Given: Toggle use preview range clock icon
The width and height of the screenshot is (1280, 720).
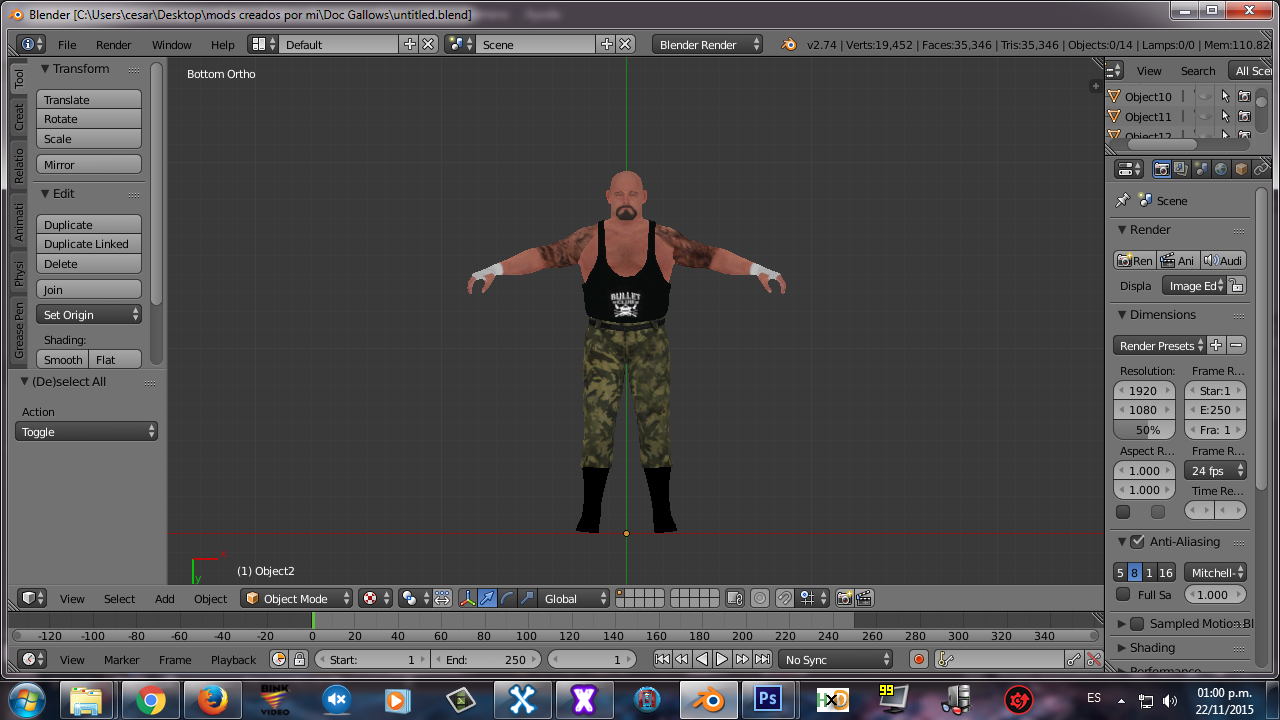Looking at the screenshot, I should [279, 659].
